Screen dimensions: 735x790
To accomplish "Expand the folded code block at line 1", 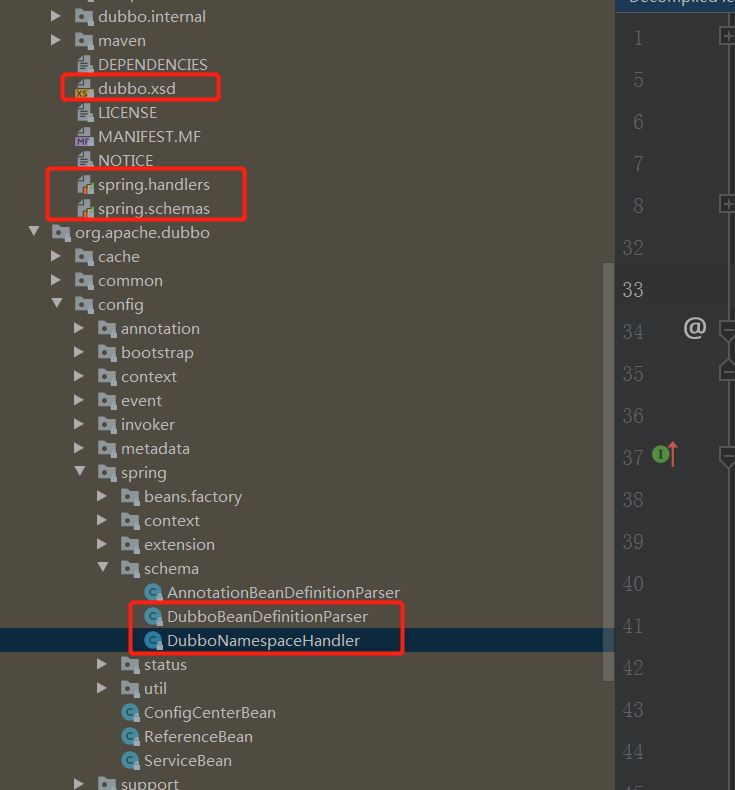I will (x=727, y=36).
